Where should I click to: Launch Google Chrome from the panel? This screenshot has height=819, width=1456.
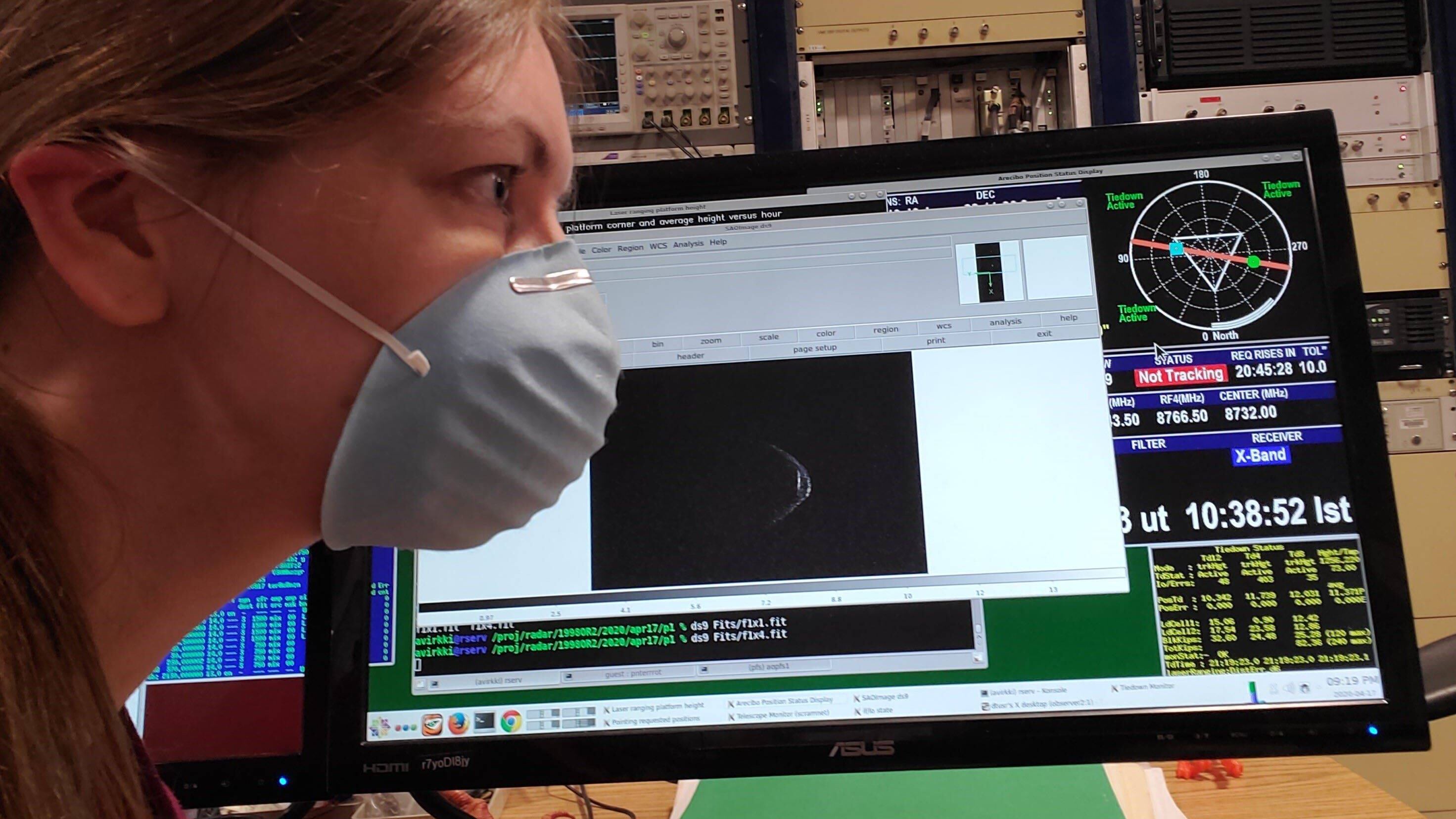pos(511,722)
